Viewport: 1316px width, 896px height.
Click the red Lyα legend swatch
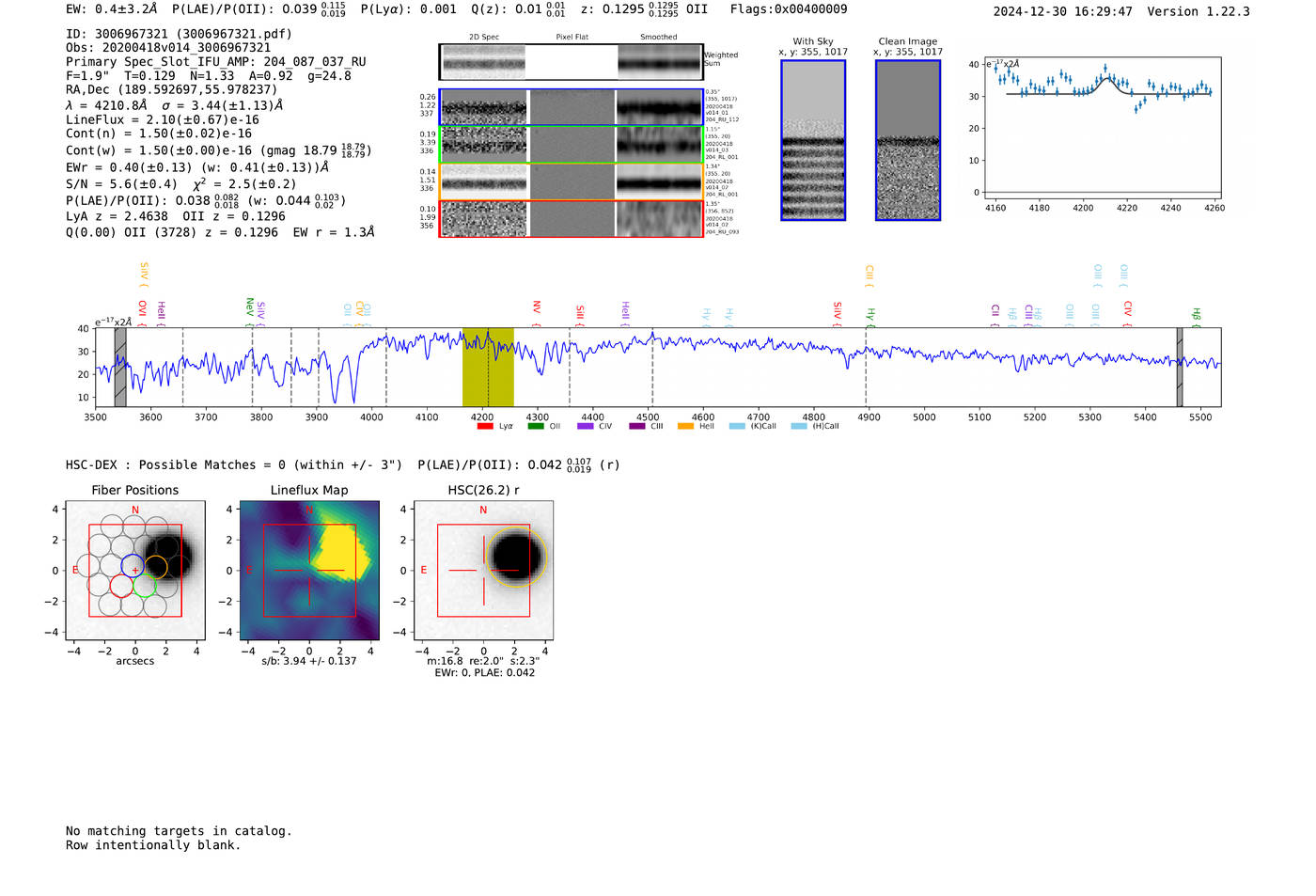coord(485,426)
